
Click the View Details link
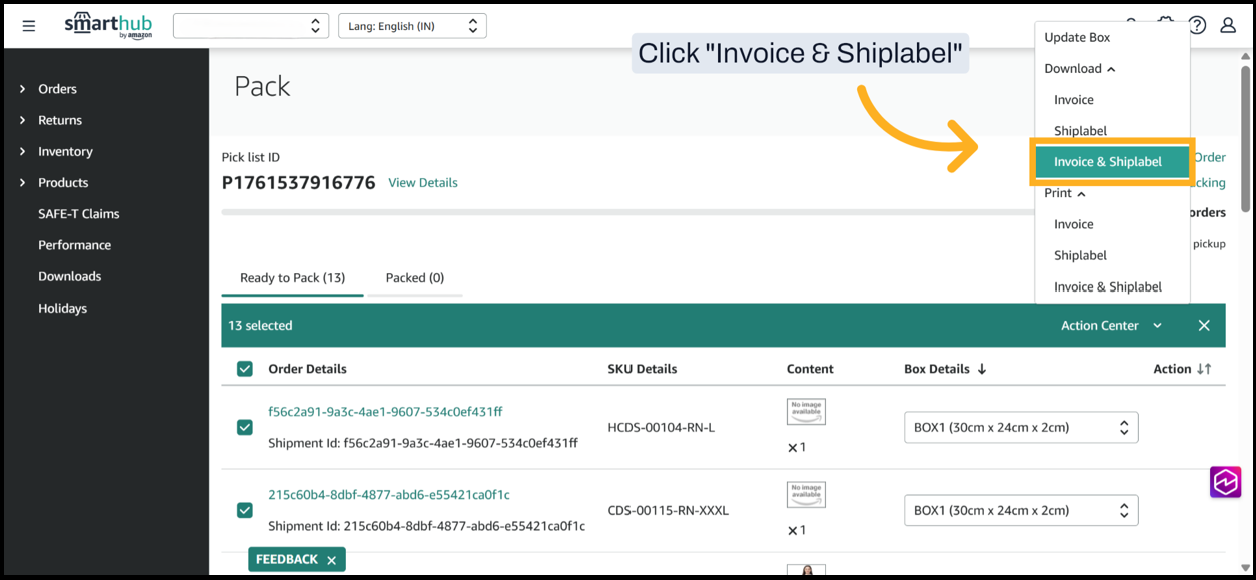coord(423,183)
